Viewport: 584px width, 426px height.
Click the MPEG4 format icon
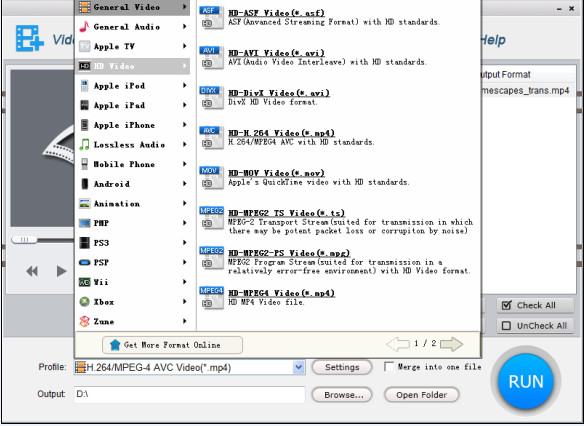pyautogui.click(x=212, y=298)
